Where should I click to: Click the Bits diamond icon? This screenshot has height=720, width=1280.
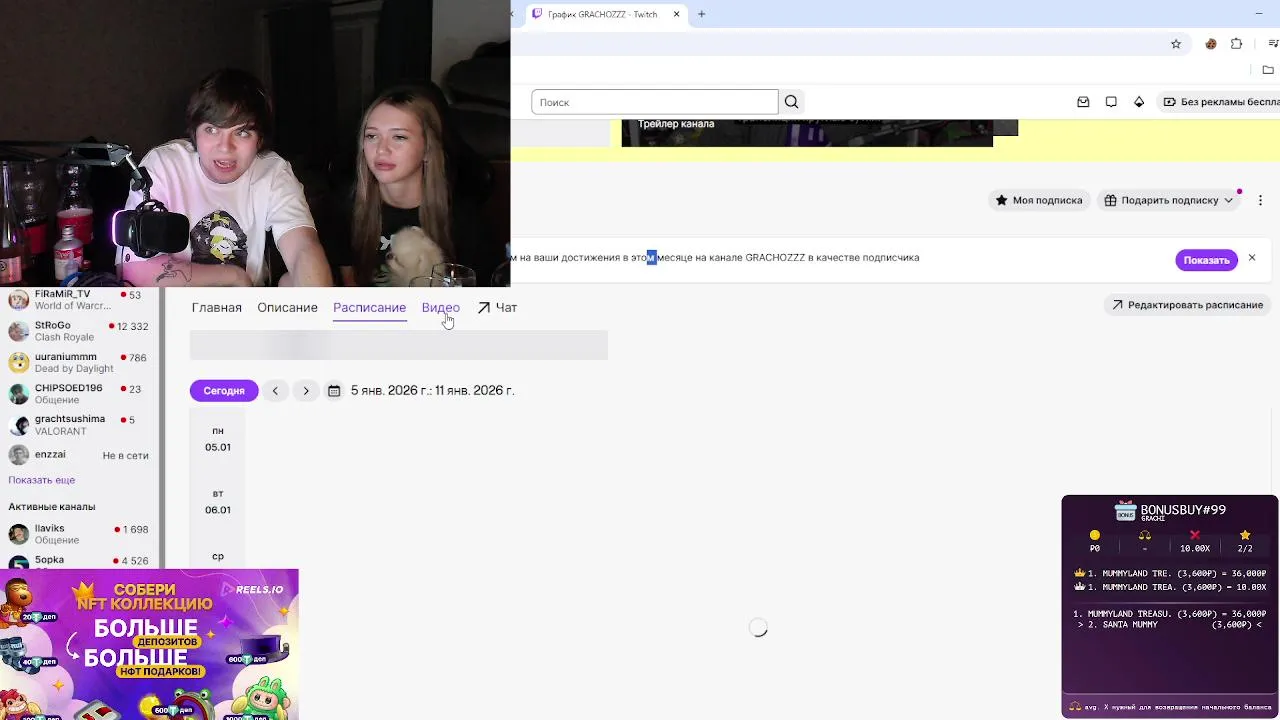coord(1139,102)
